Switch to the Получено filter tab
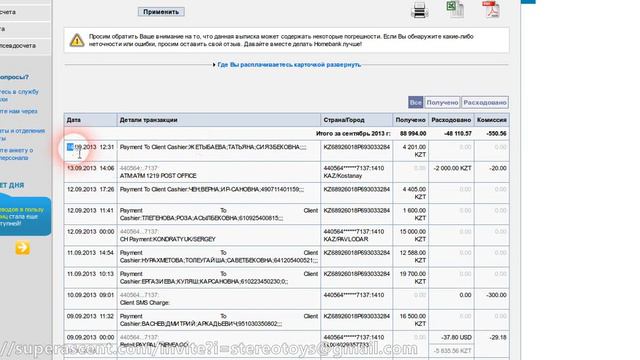Image resolution: width=640 pixels, height=360 pixels. (442, 102)
